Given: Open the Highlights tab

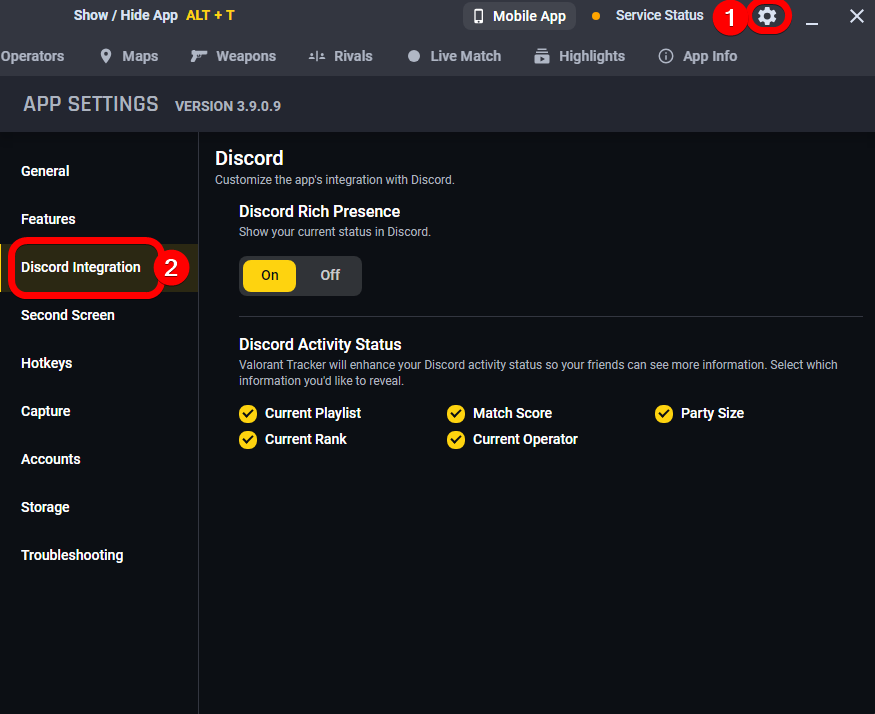Looking at the screenshot, I should pyautogui.click(x=580, y=56).
